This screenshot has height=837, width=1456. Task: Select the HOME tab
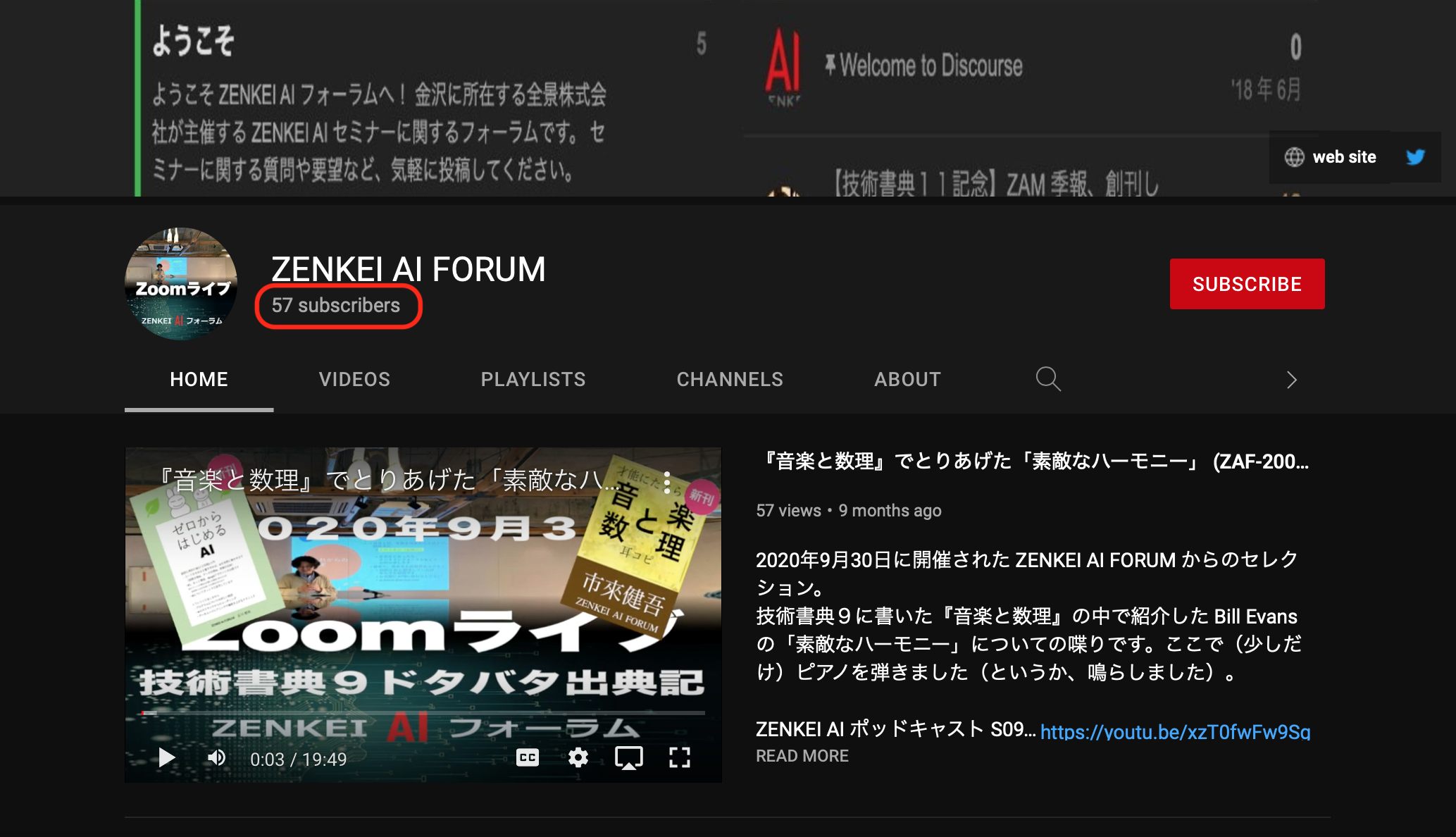[199, 379]
